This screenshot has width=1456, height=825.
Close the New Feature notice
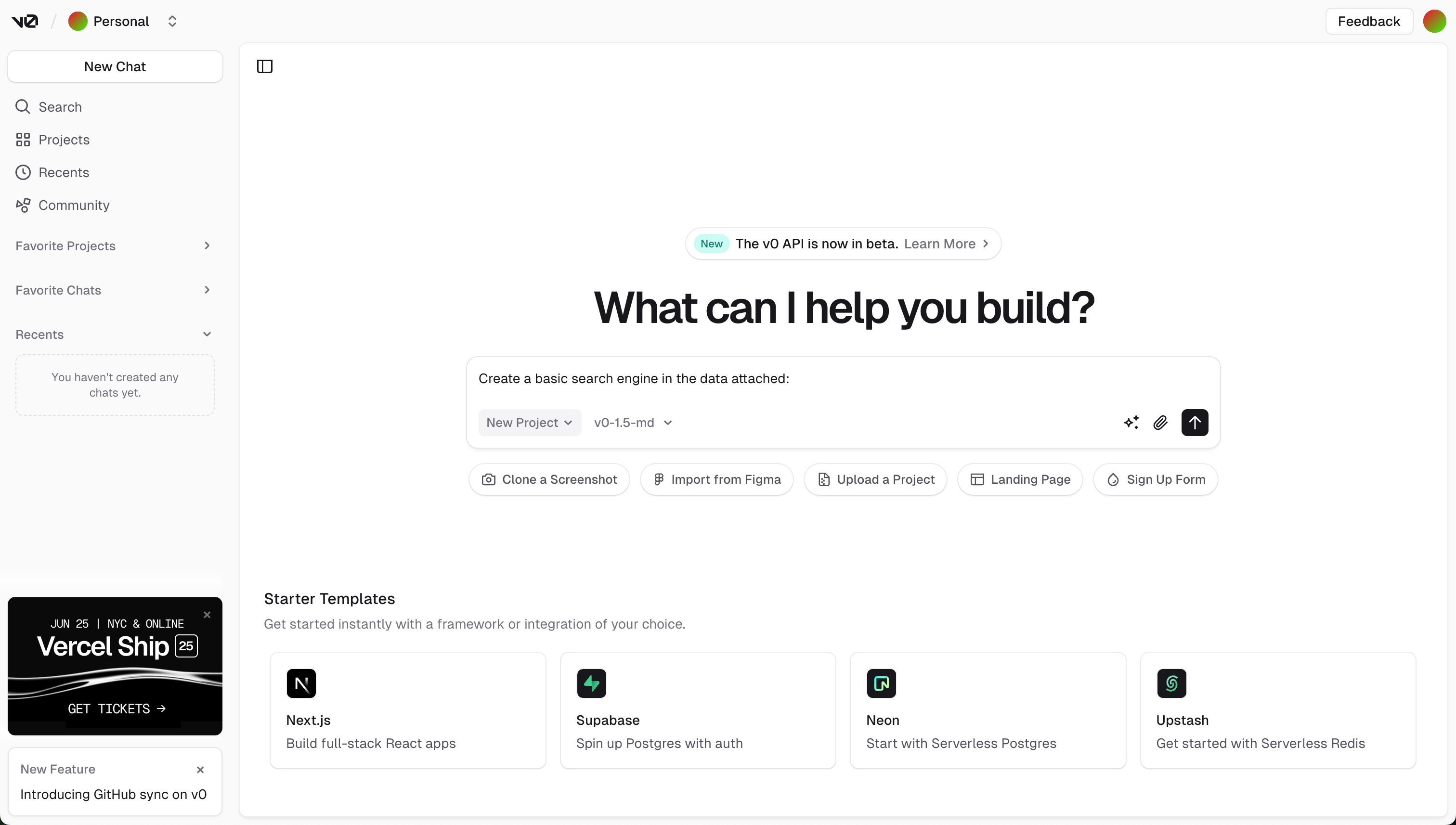(x=200, y=770)
